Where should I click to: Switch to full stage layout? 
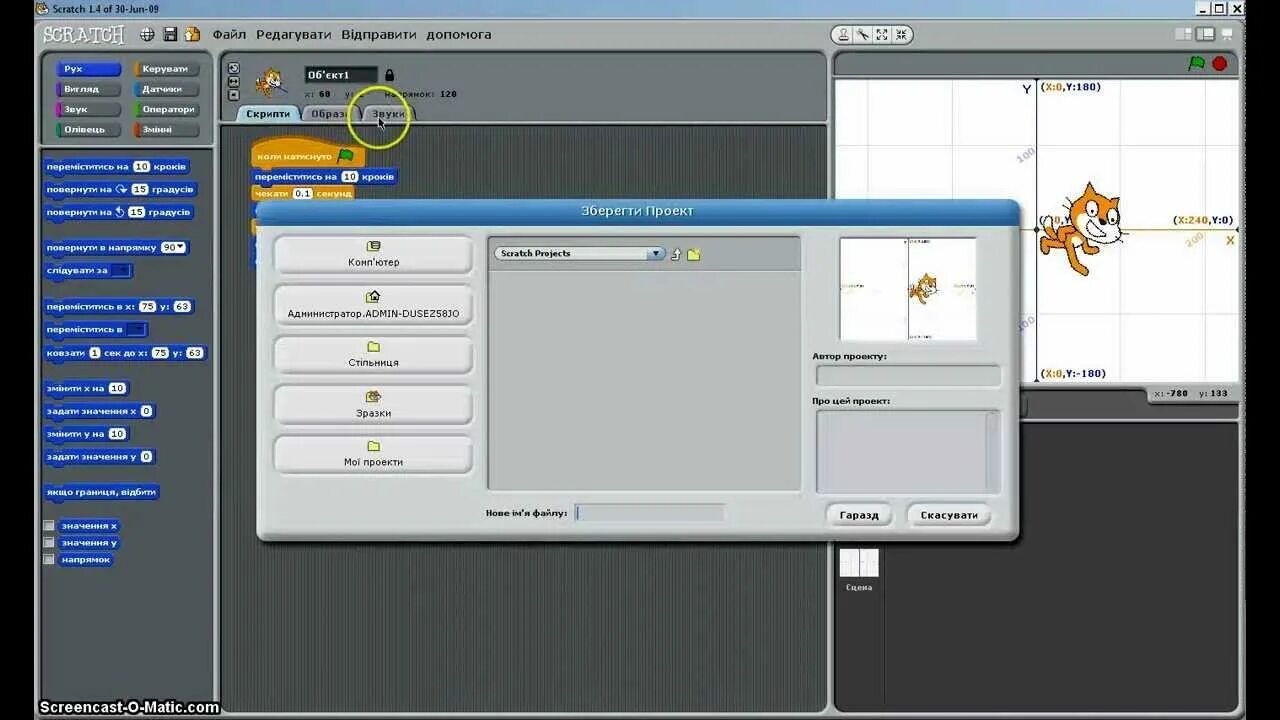pos(1205,34)
